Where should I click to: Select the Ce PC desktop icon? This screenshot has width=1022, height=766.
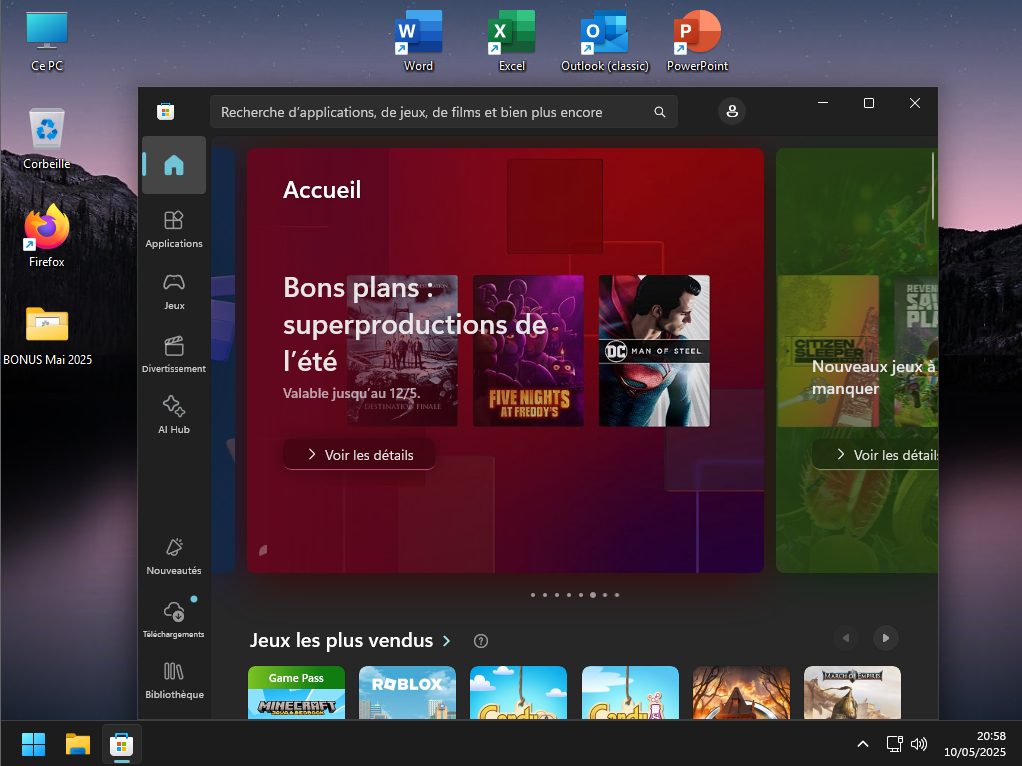tap(47, 40)
